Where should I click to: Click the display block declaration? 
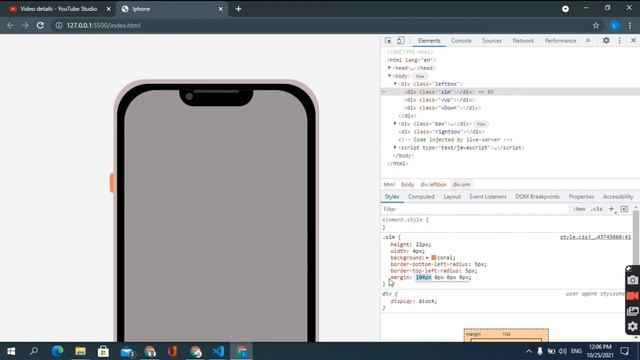coord(414,301)
